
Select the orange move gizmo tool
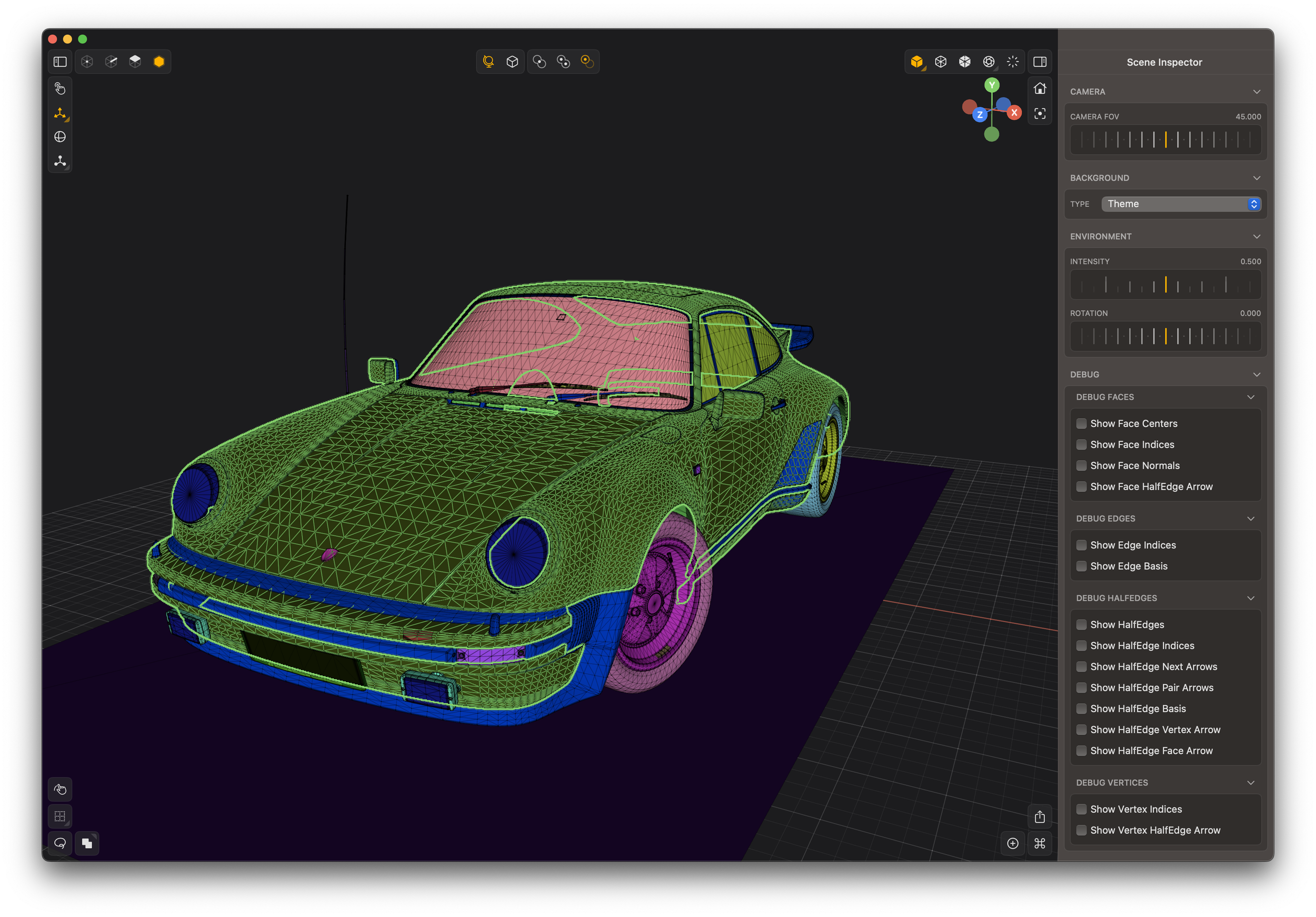point(60,114)
